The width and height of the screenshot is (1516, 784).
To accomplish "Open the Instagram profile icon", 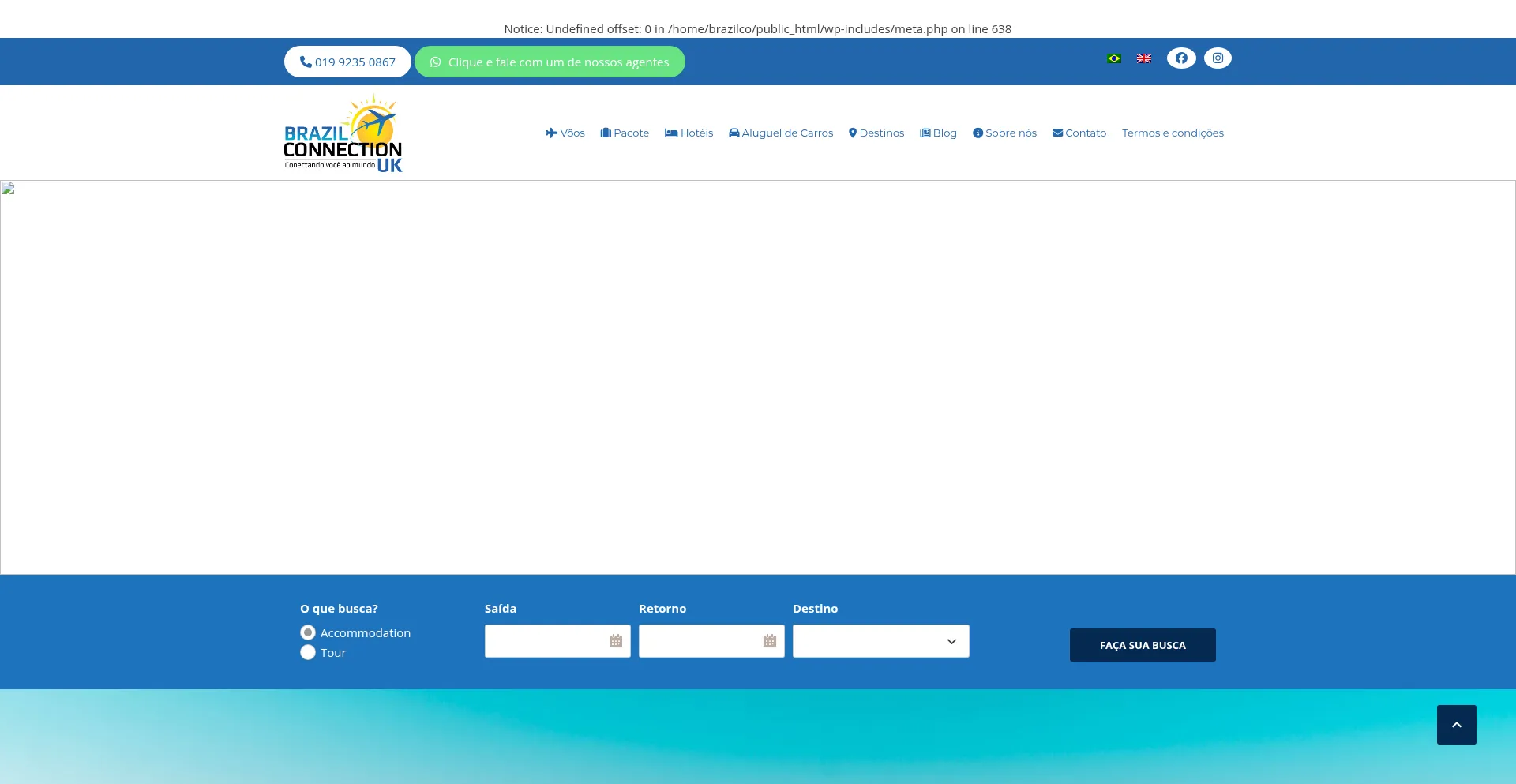I will click(x=1218, y=58).
